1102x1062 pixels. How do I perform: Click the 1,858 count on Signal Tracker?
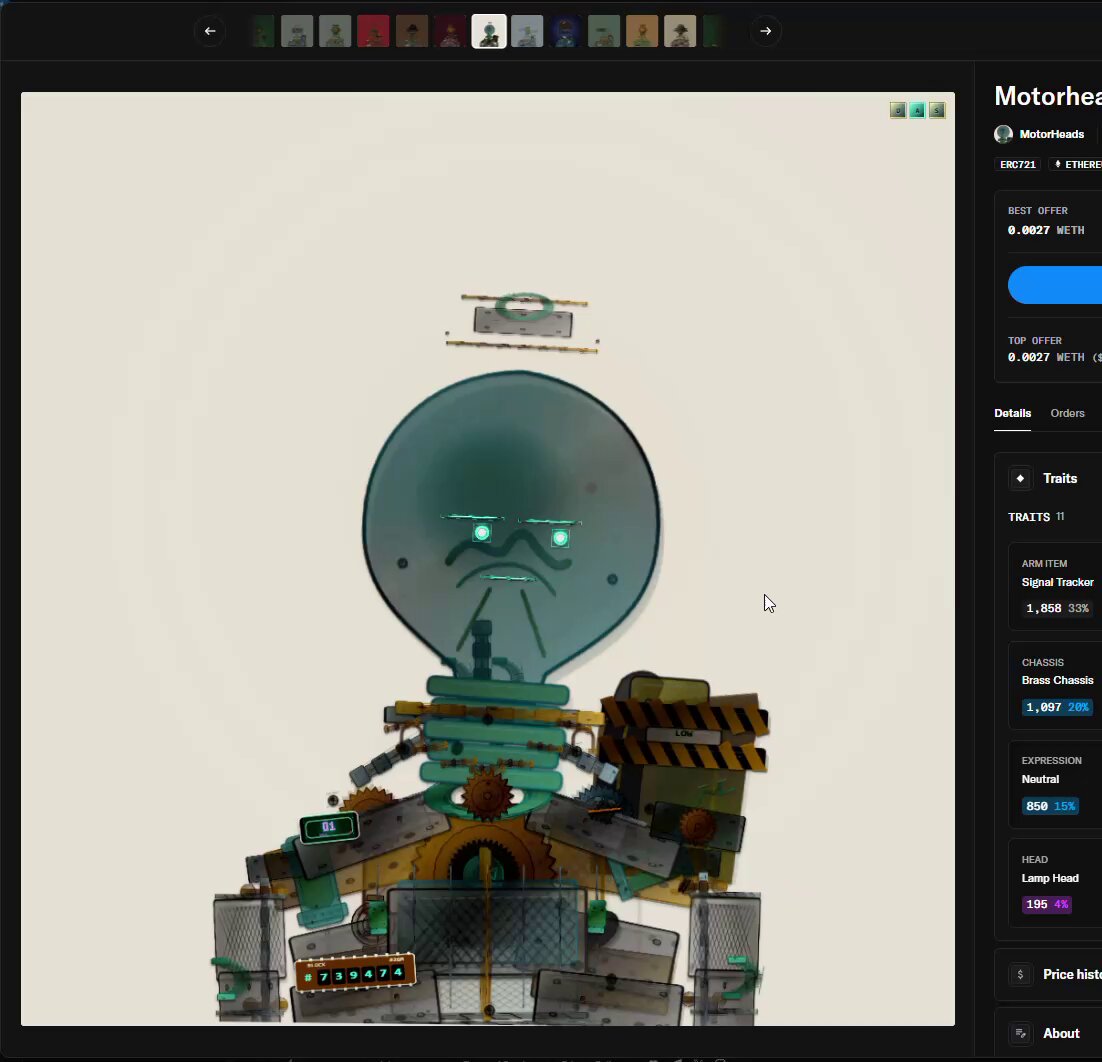[x=1044, y=609]
